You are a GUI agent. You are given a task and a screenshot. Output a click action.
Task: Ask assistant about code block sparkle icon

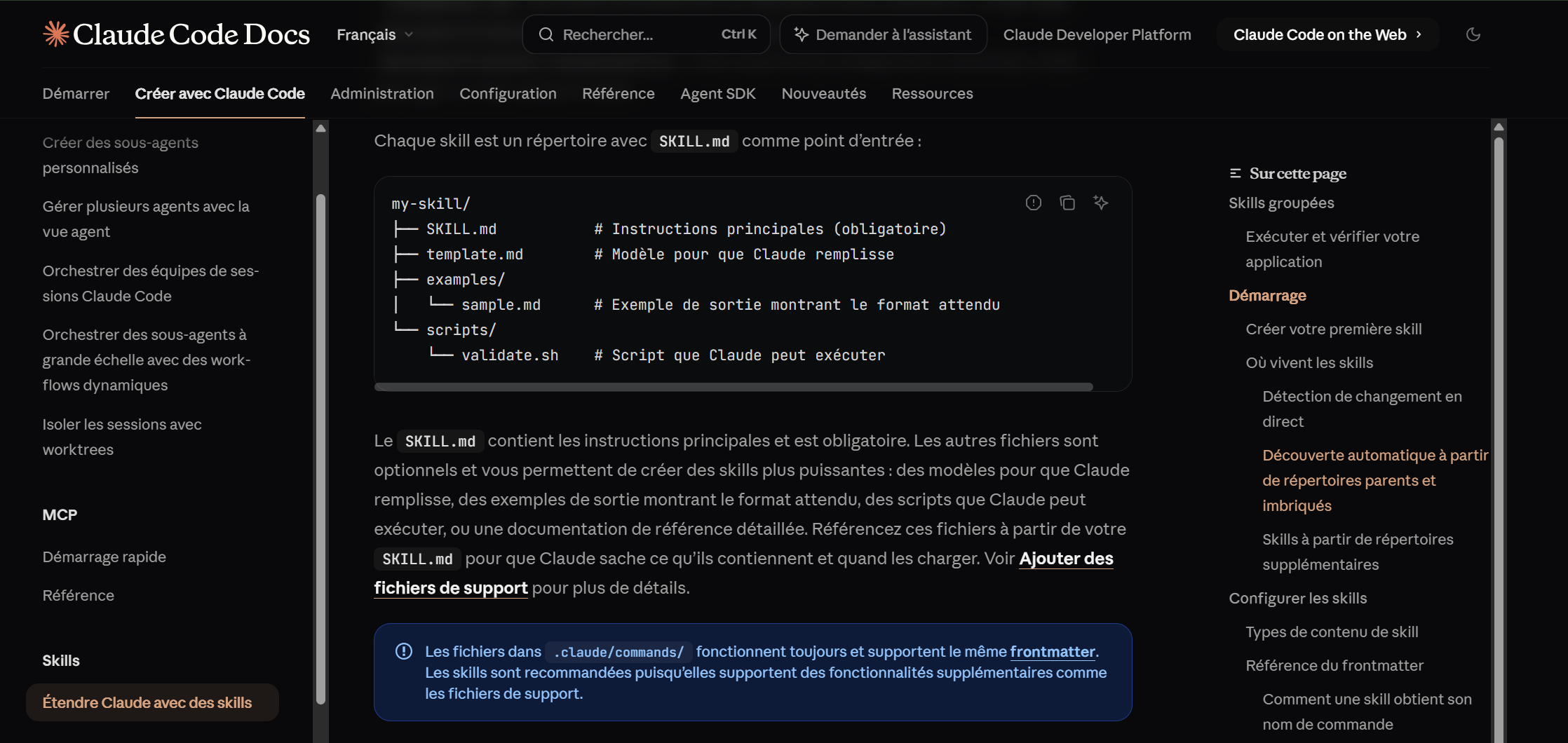click(1101, 203)
